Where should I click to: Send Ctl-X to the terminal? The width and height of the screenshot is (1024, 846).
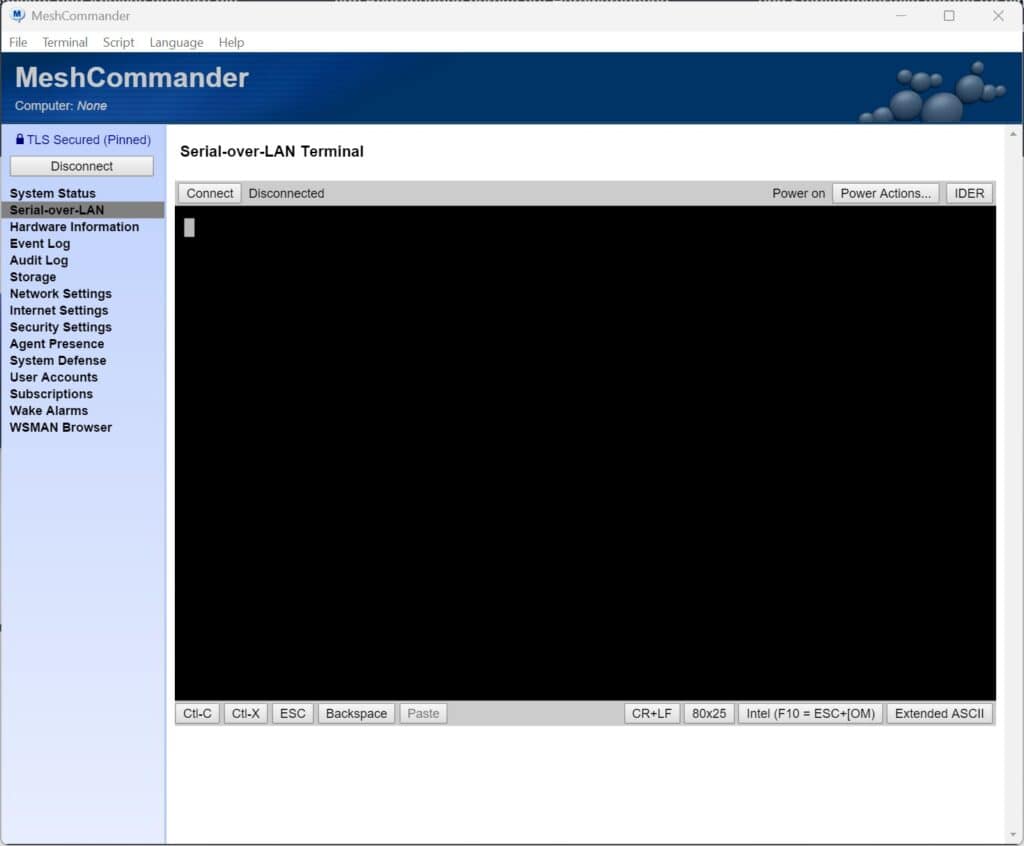246,713
